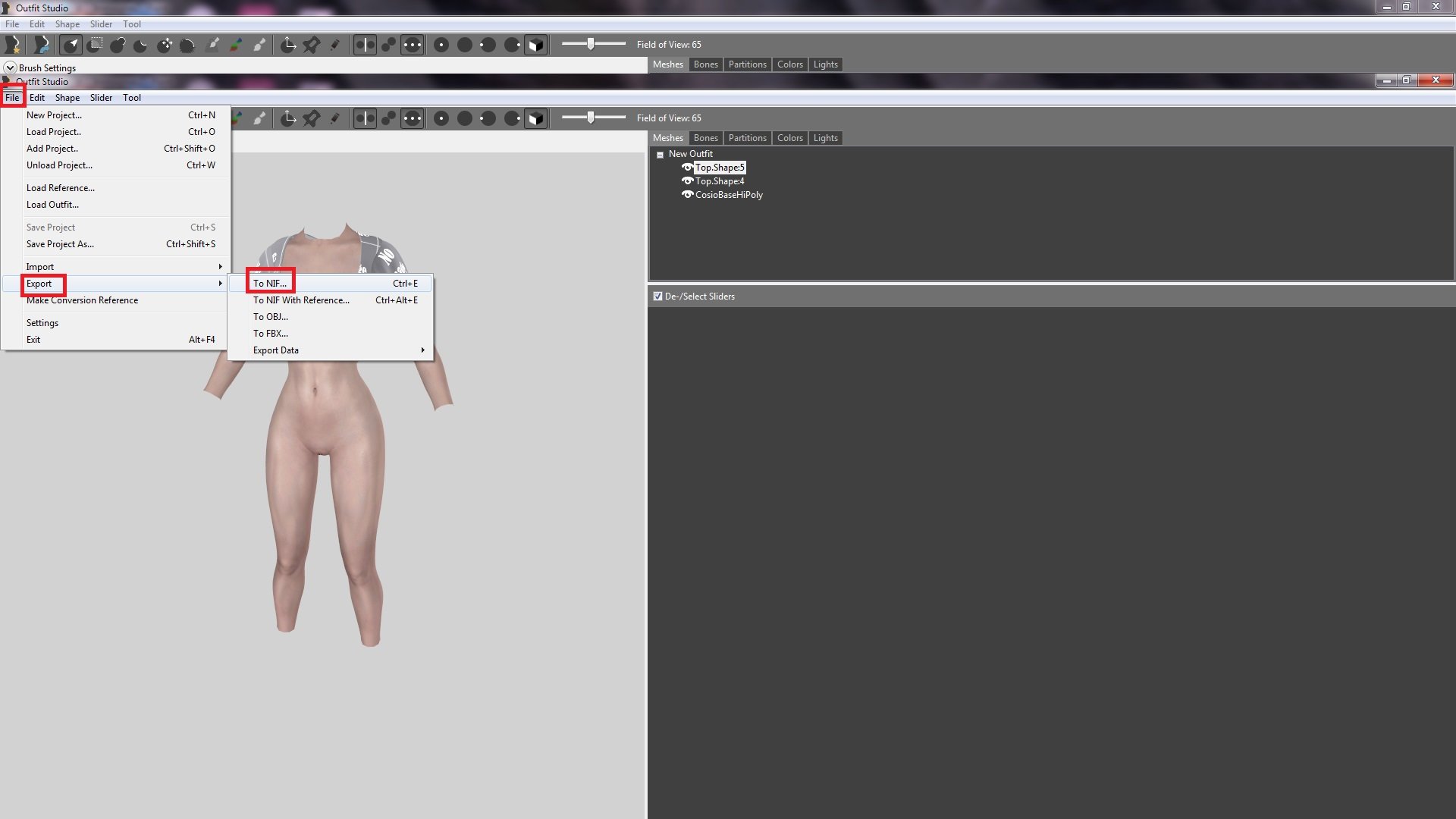Click plain solid circle icon in front toolbar
The image size is (1456, 819).
pos(465,118)
